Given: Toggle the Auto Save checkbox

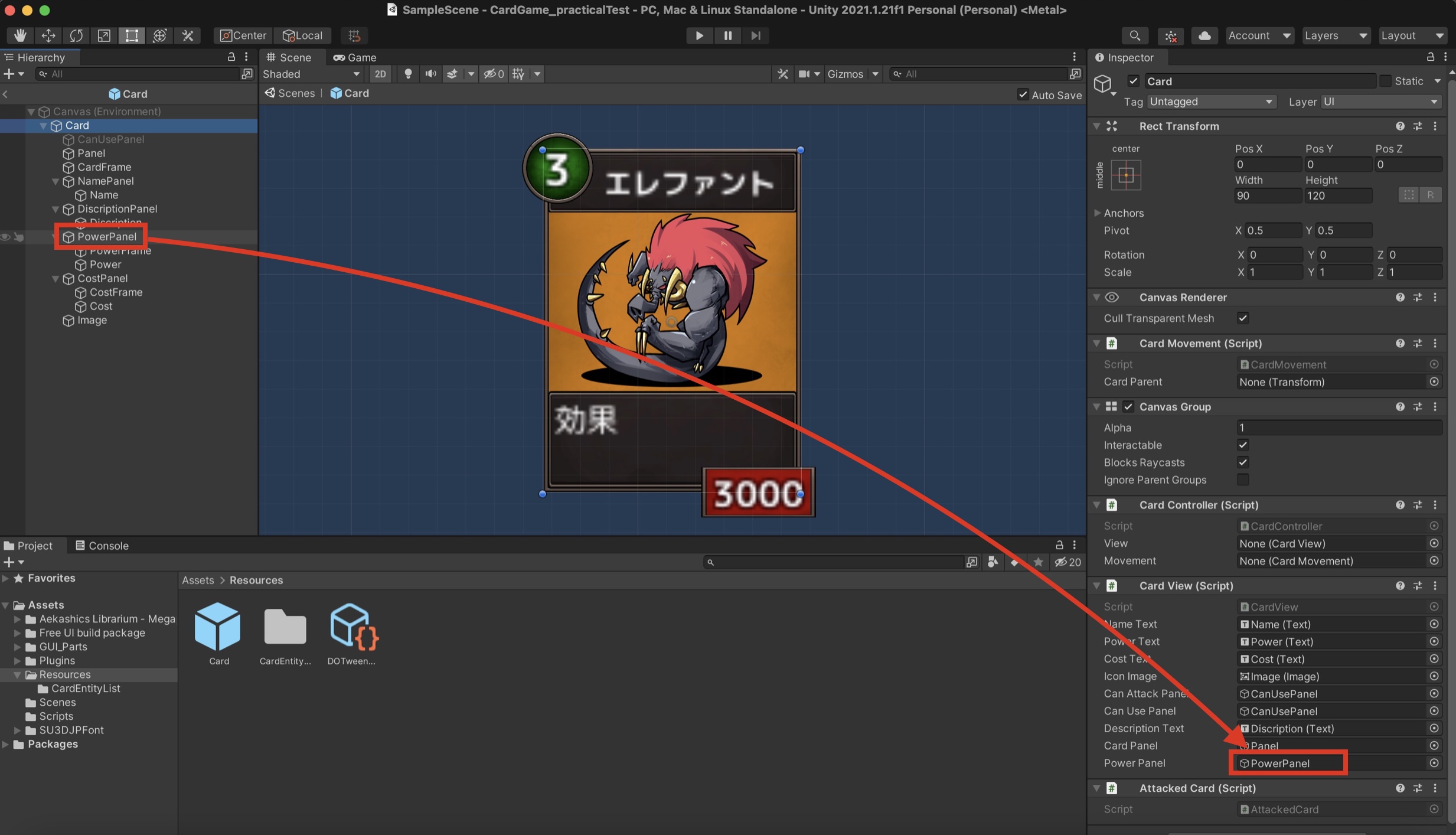Looking at the screenshot, I should [x=1023, y=94].
